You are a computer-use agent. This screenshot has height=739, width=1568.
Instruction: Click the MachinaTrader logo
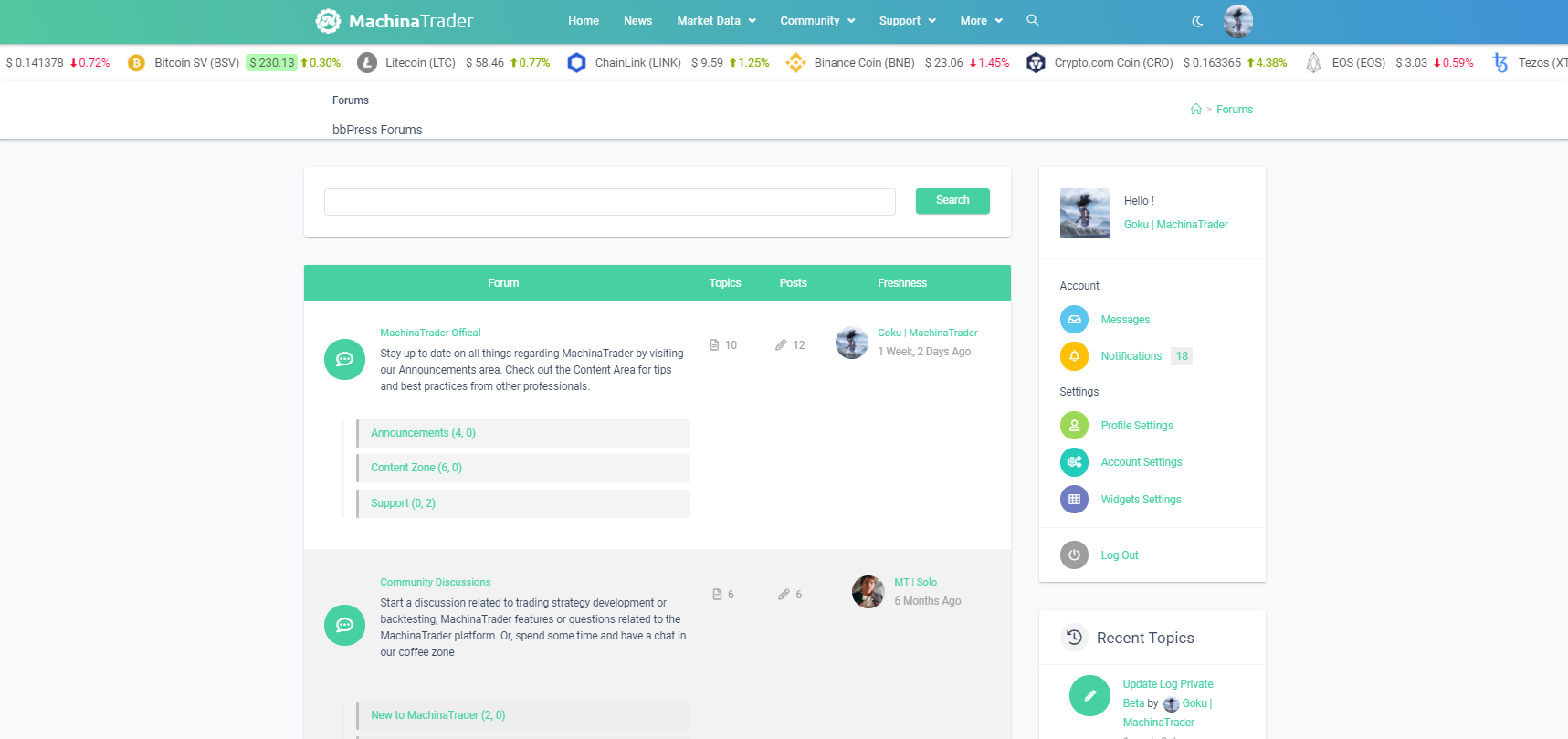[x=395, y=20]
